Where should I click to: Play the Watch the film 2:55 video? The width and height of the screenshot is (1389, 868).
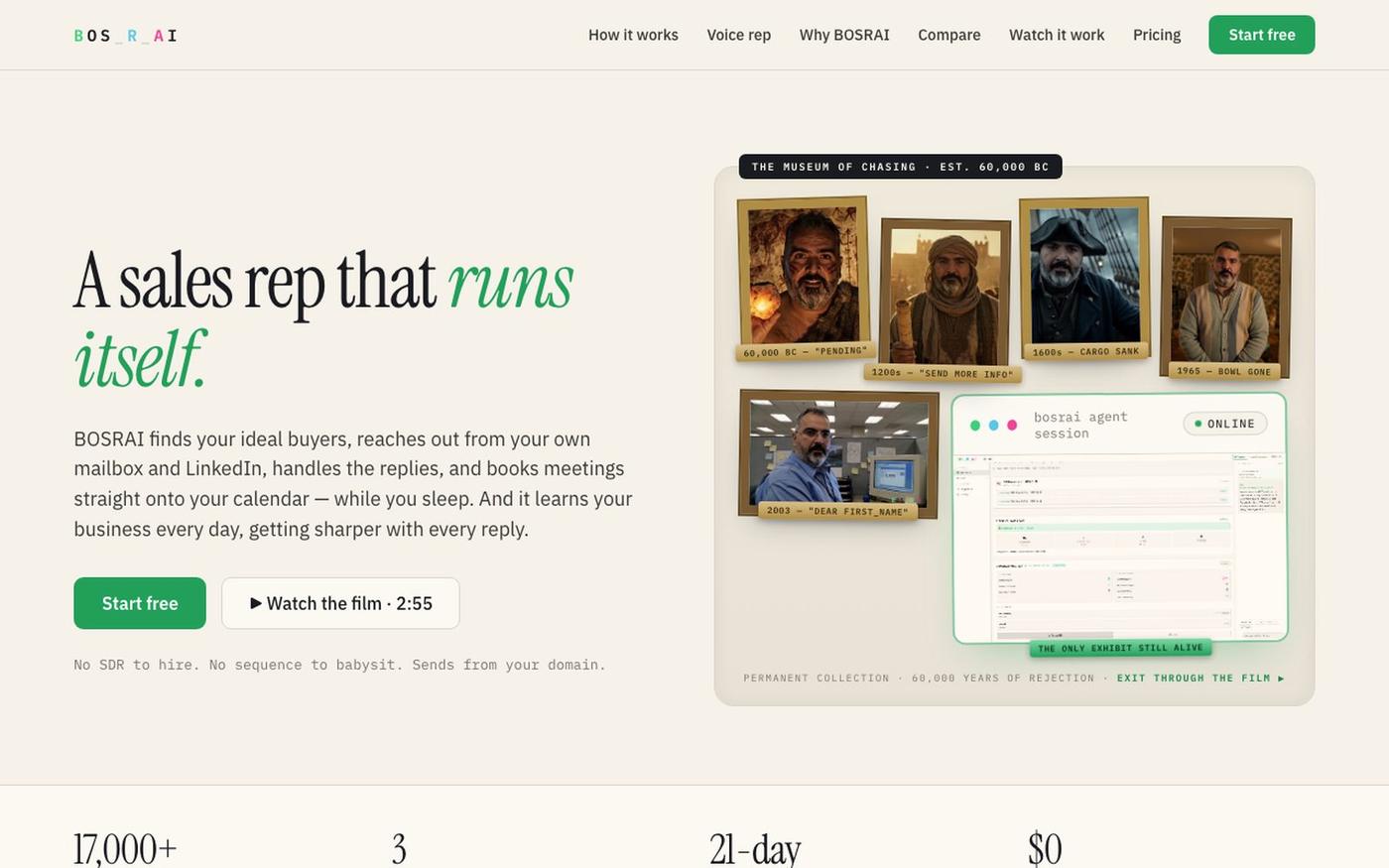pyautogui.click(x=340, y=603)
